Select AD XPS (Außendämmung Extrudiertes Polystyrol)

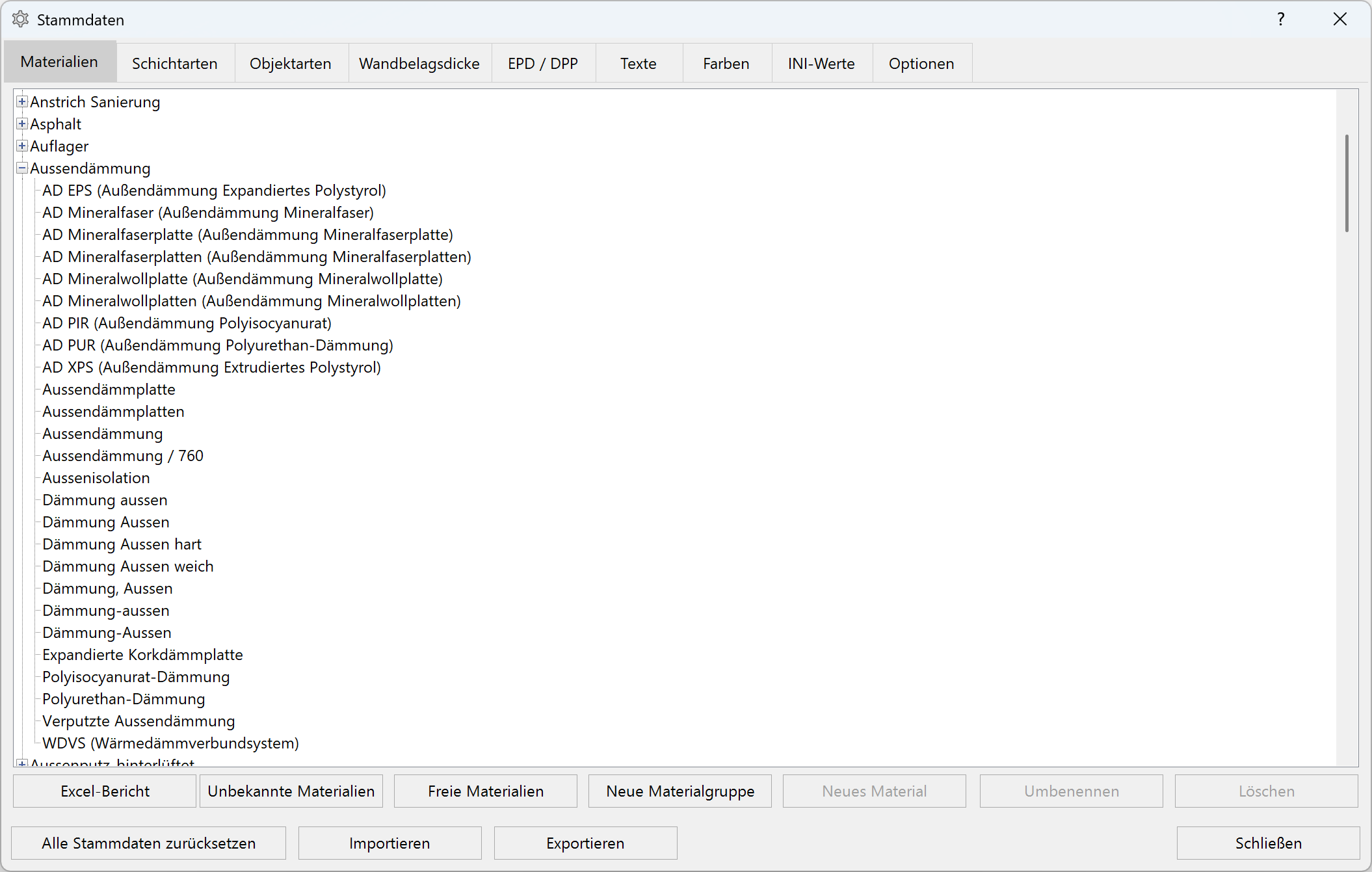click(x=212, y=367)
